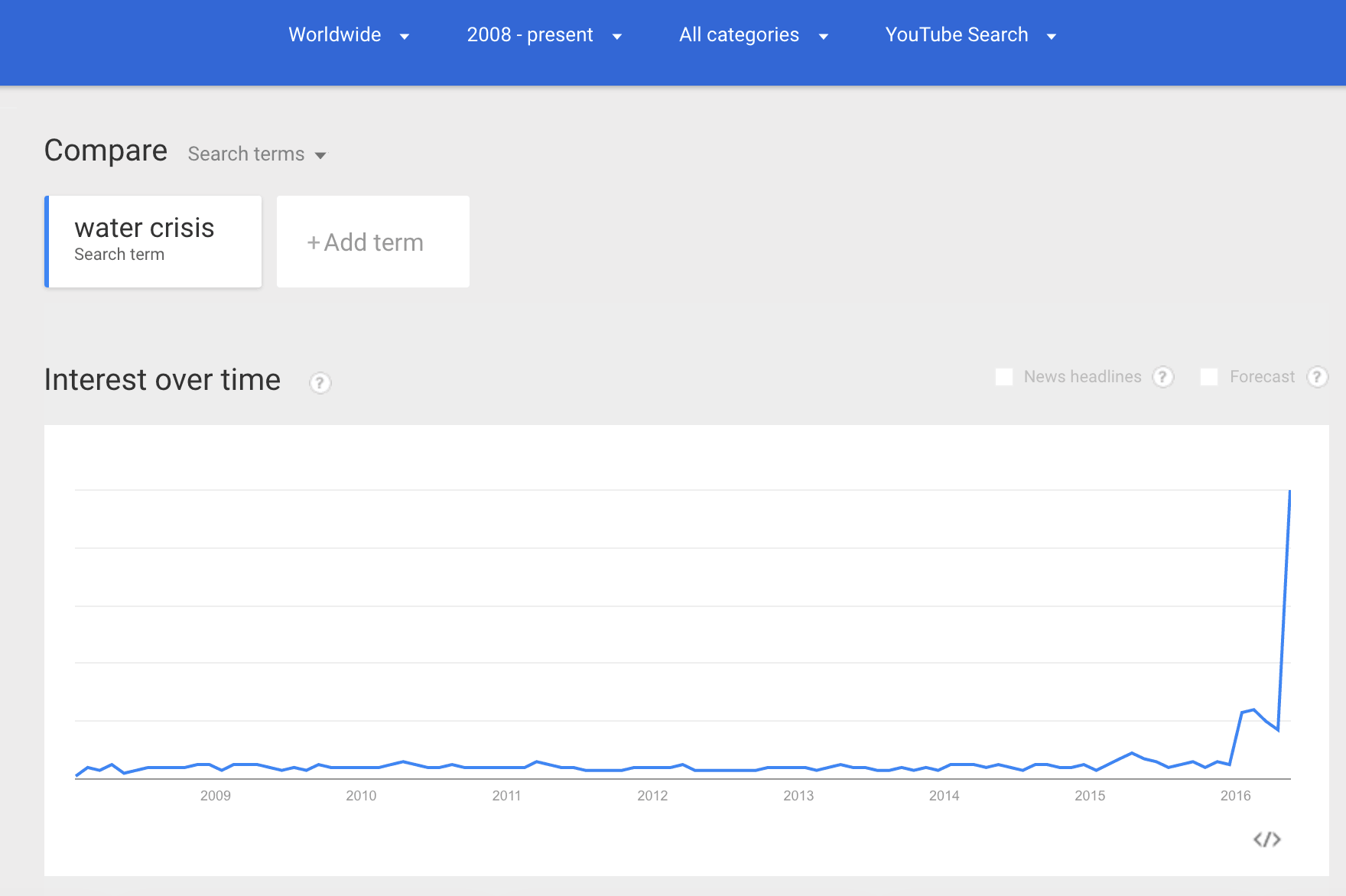
Task: Click the help icon next to Interest over time
Action: tap(320, 382)
